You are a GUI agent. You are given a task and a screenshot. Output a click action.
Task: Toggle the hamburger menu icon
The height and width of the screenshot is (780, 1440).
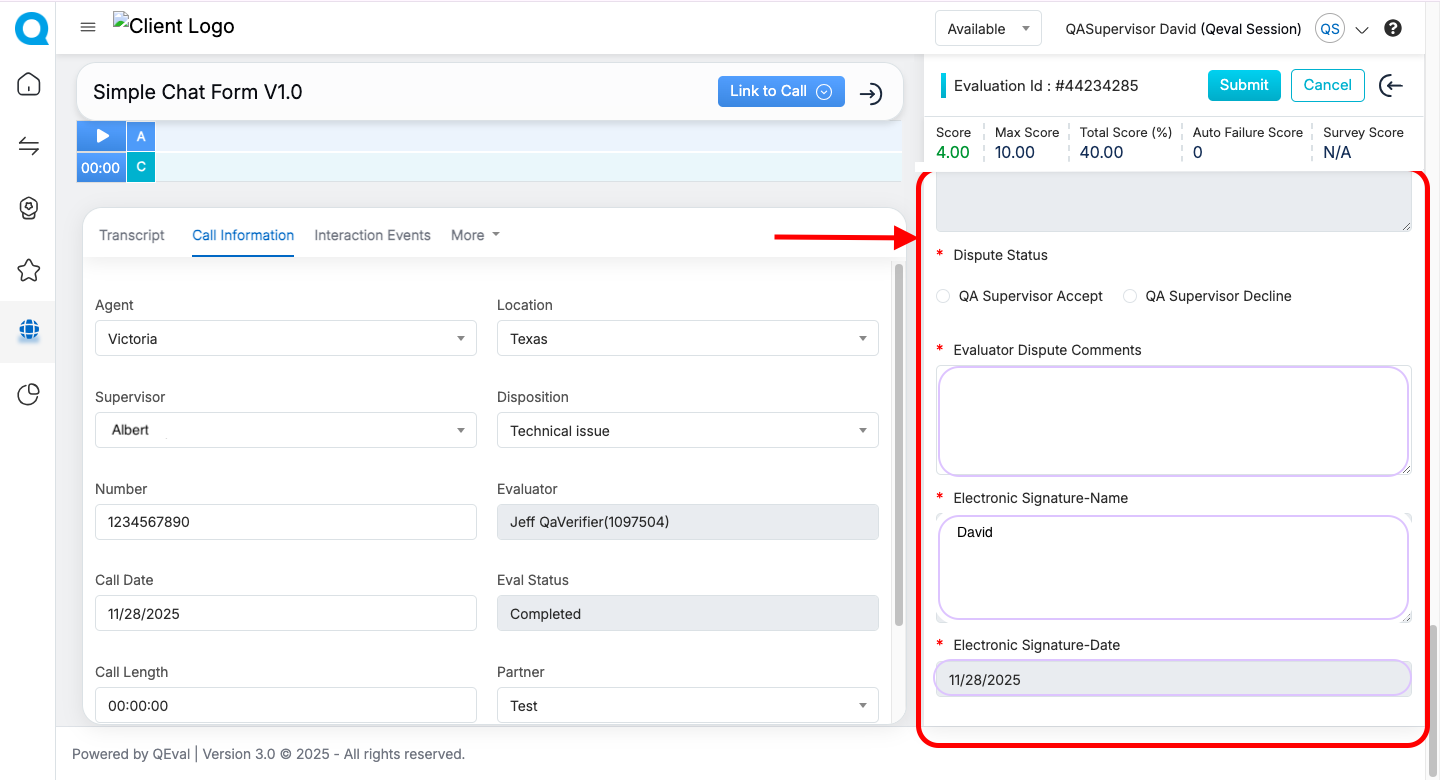[88, 27]
